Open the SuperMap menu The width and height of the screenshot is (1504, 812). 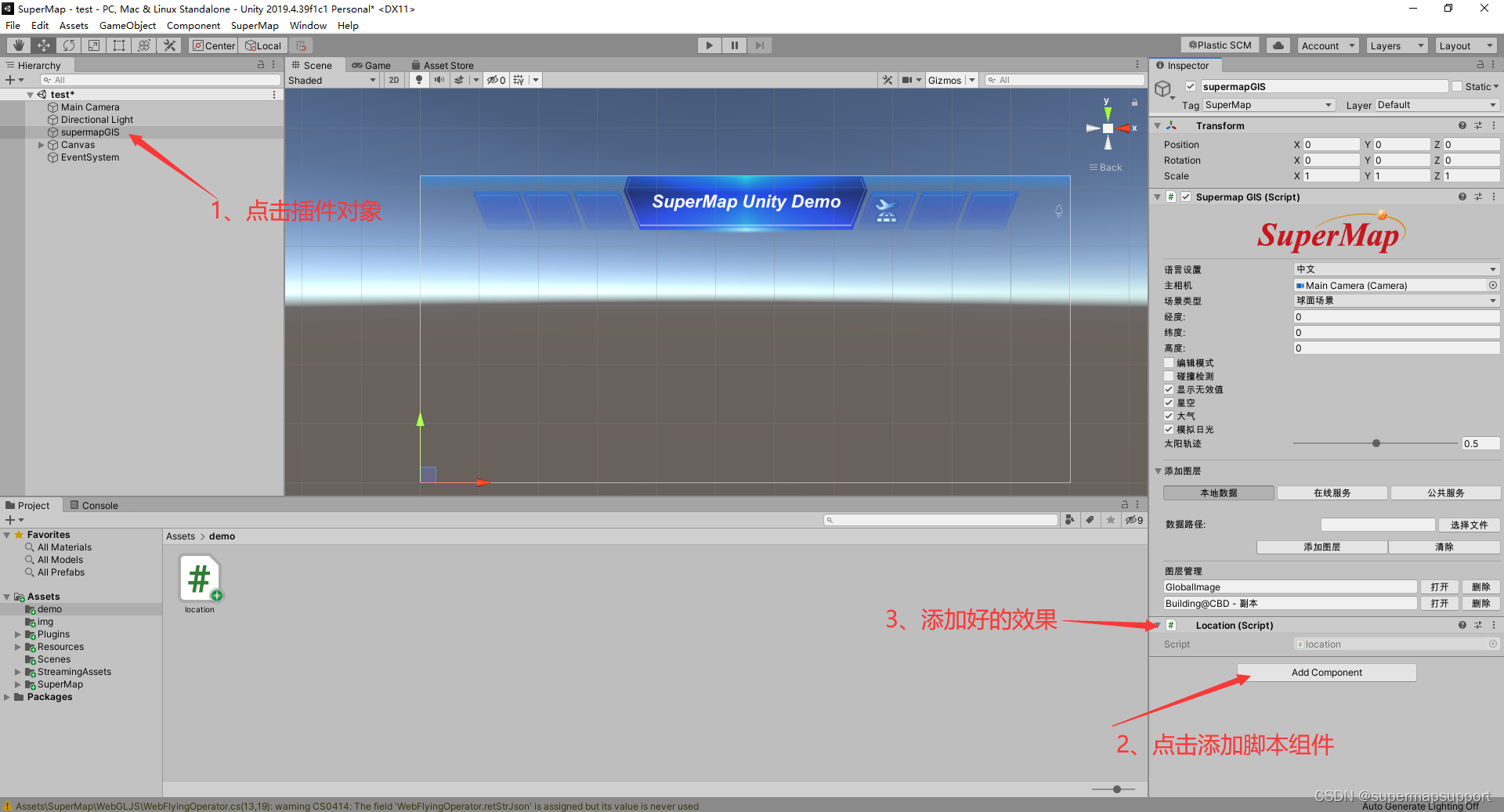click(255, 26)
